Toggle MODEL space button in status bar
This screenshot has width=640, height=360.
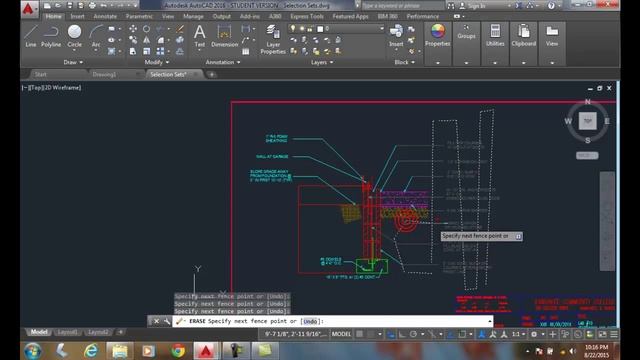click(341, 334)
